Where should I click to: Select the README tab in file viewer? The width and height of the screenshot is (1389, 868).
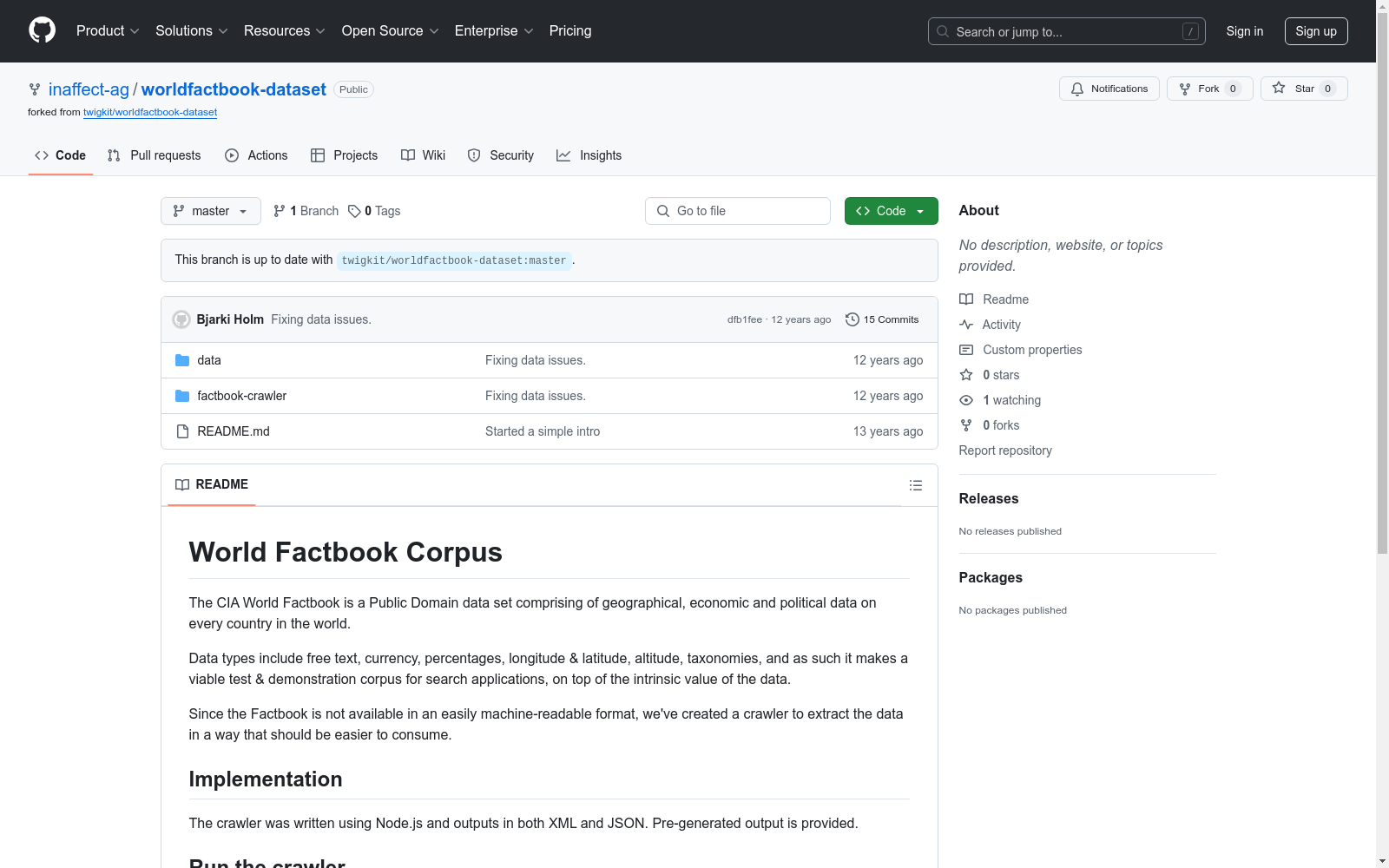click(x=212, y=484)
